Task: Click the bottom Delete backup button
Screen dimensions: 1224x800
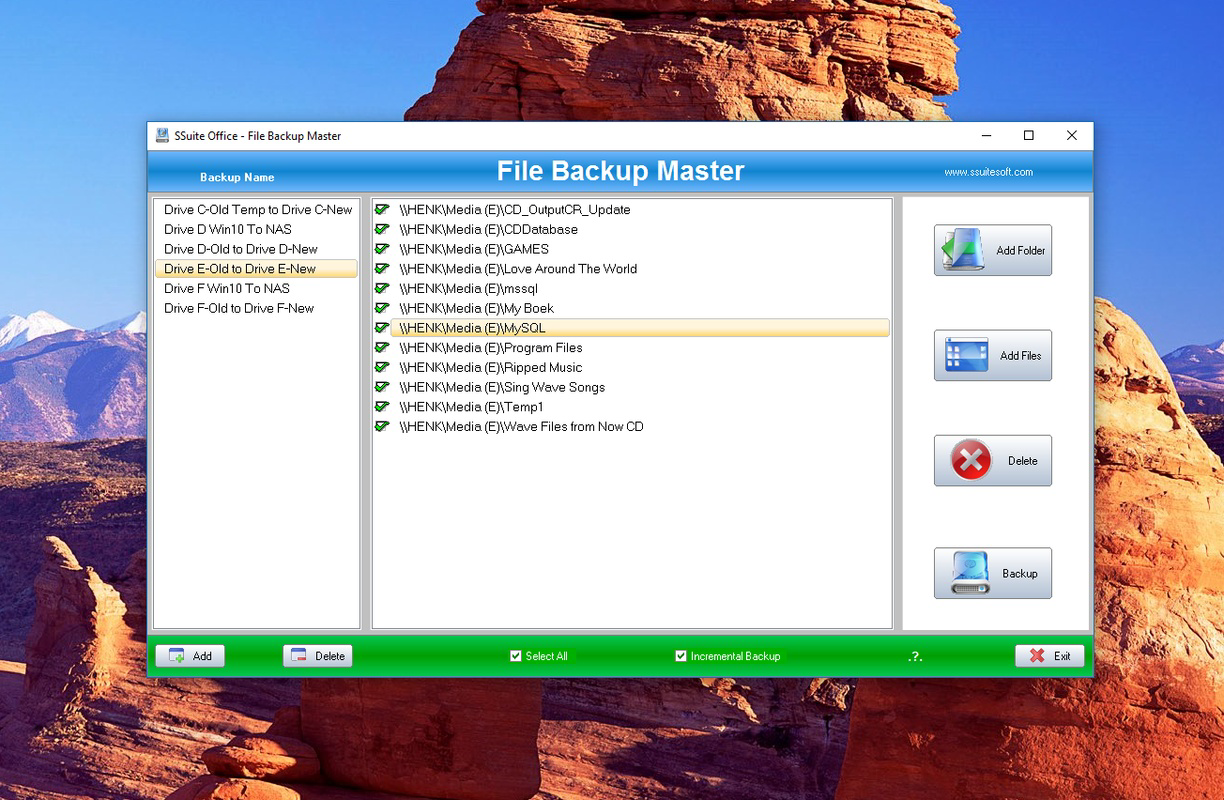Action: pos(318,656)
